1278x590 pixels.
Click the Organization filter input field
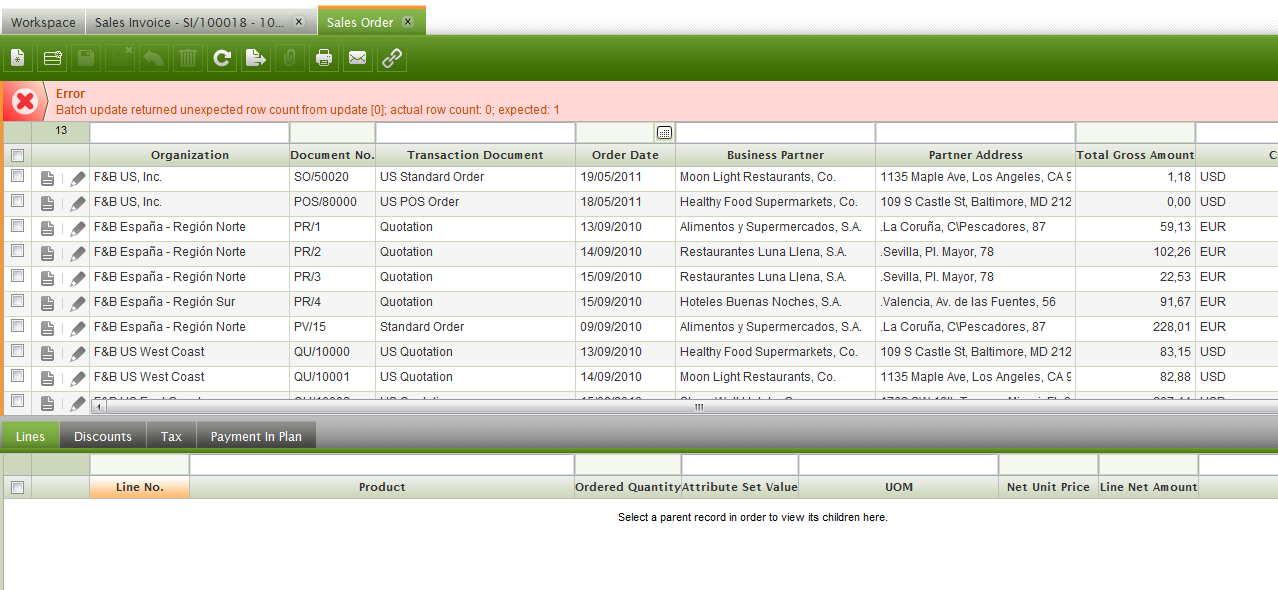click(189, 132)
